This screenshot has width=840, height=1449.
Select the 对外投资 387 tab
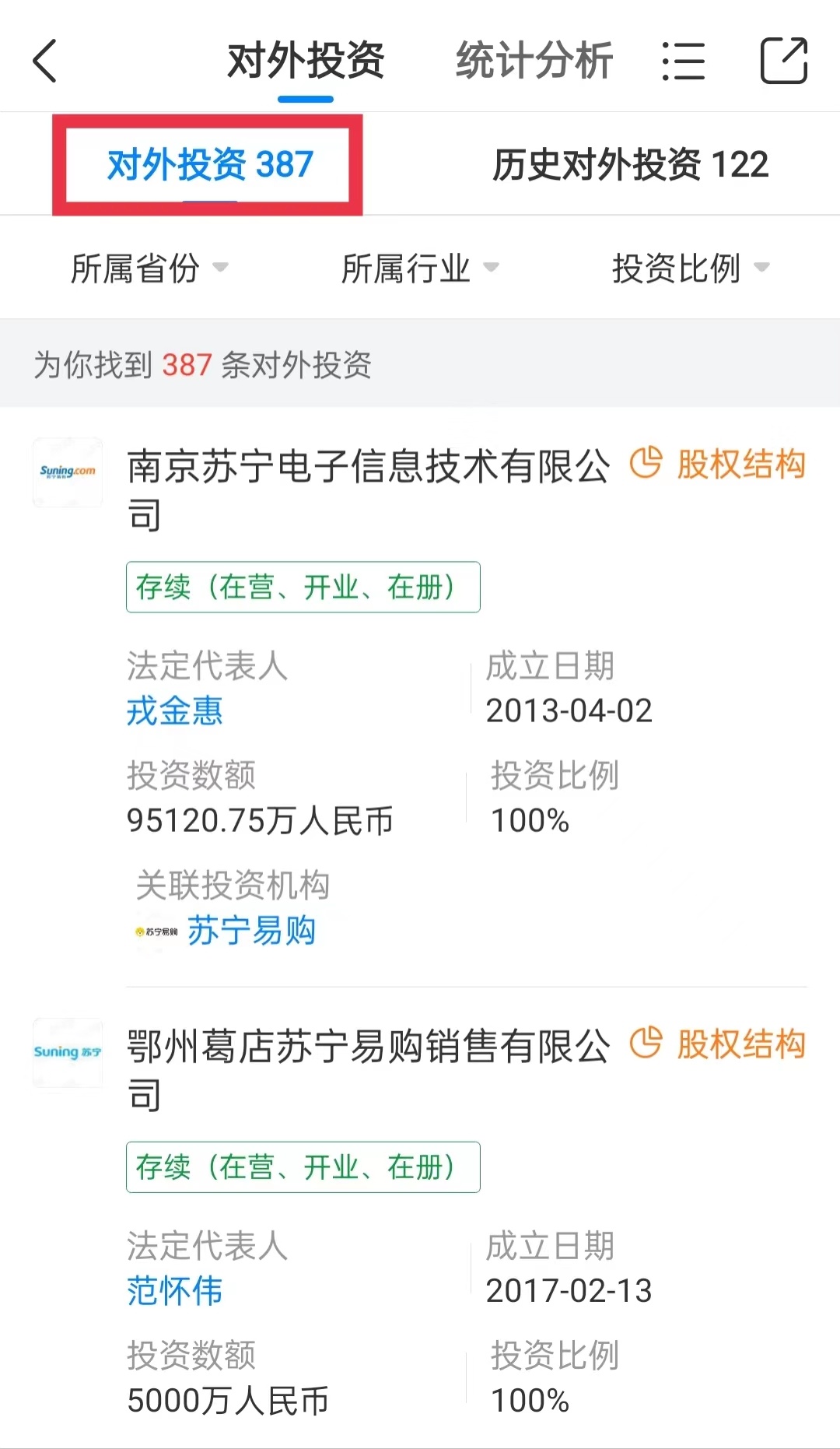click(210, 165)
